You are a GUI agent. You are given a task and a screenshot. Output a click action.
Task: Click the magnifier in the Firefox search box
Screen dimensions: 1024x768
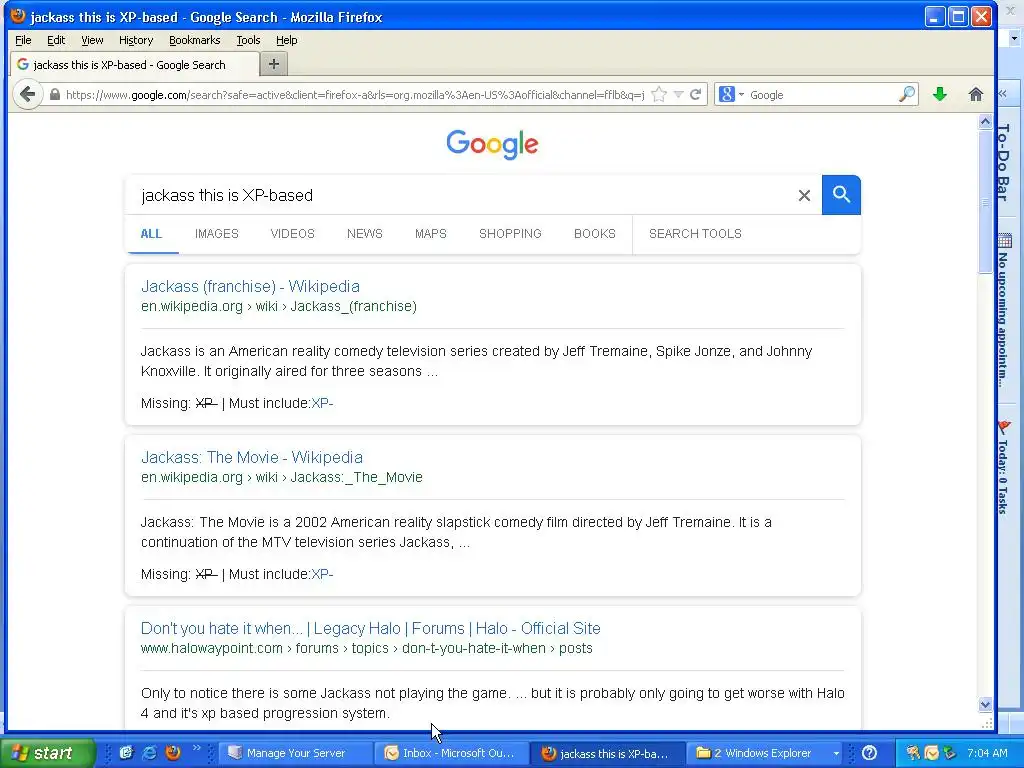(906, 95)
